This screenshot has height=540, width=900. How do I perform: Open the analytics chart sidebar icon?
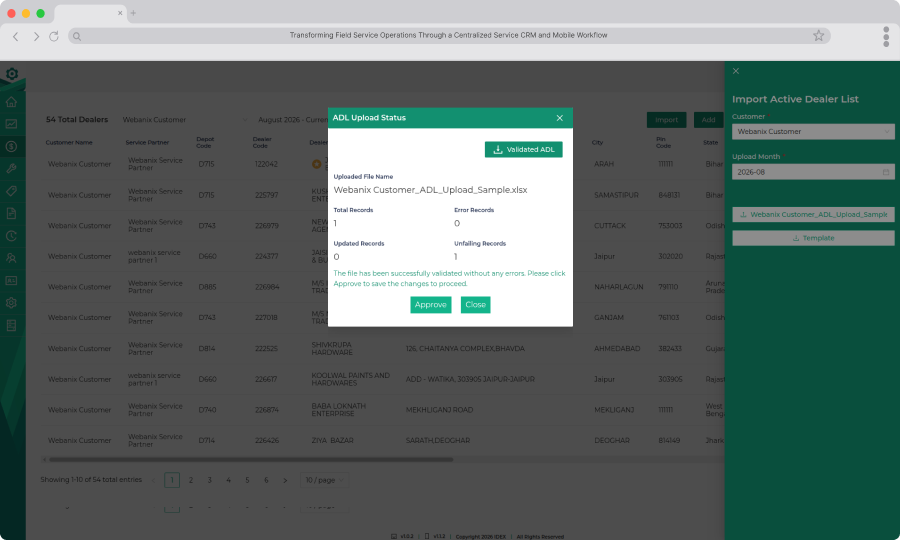click(x=11, y=124)
